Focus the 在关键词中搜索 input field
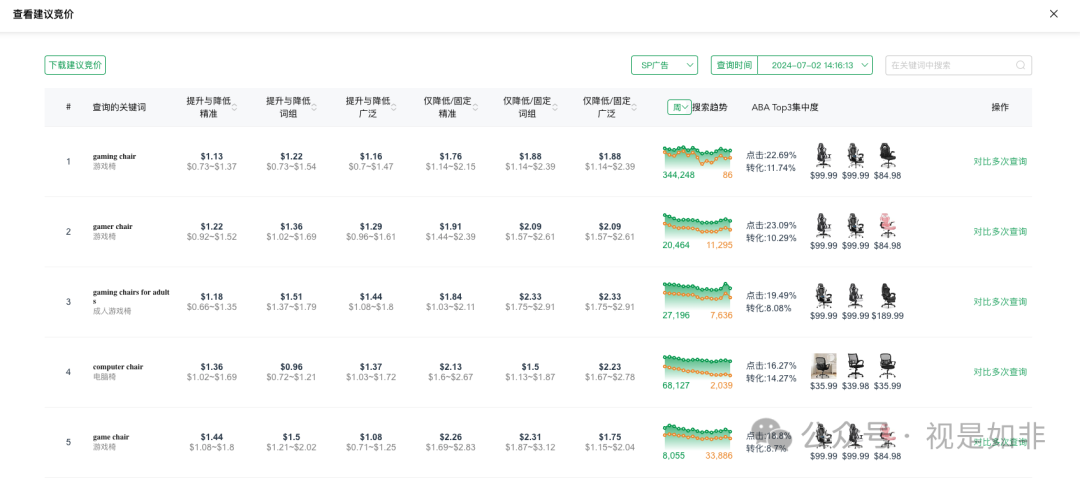 pyautogui.click(x=958, y=65)
